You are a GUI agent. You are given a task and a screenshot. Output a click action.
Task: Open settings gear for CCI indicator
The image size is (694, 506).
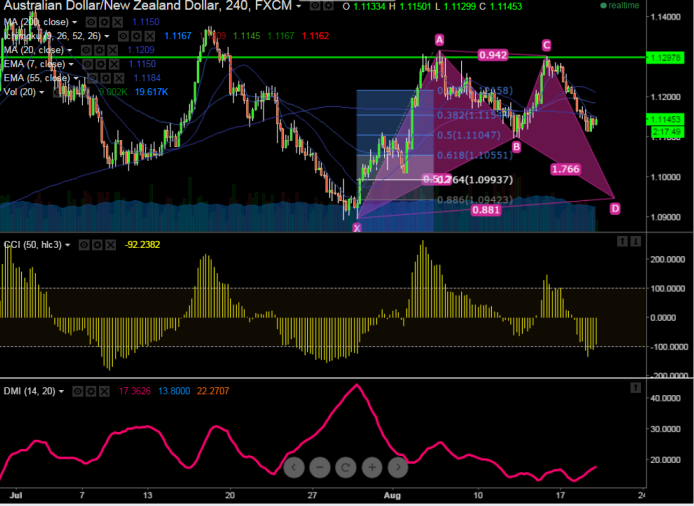pyautogui.click(x=97, y=245)
